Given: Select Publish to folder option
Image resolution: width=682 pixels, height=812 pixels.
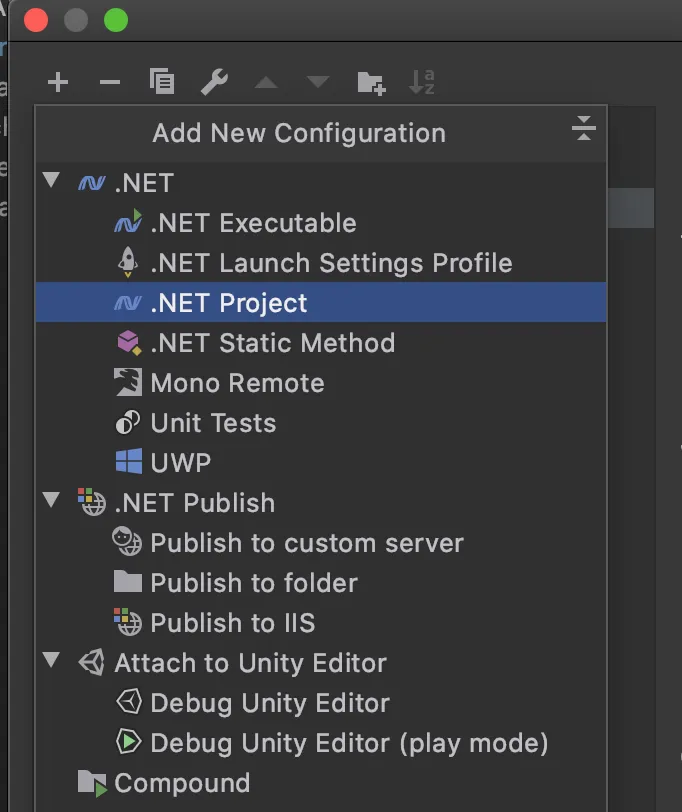Looking at the screenshot, I should click(321, 583).
